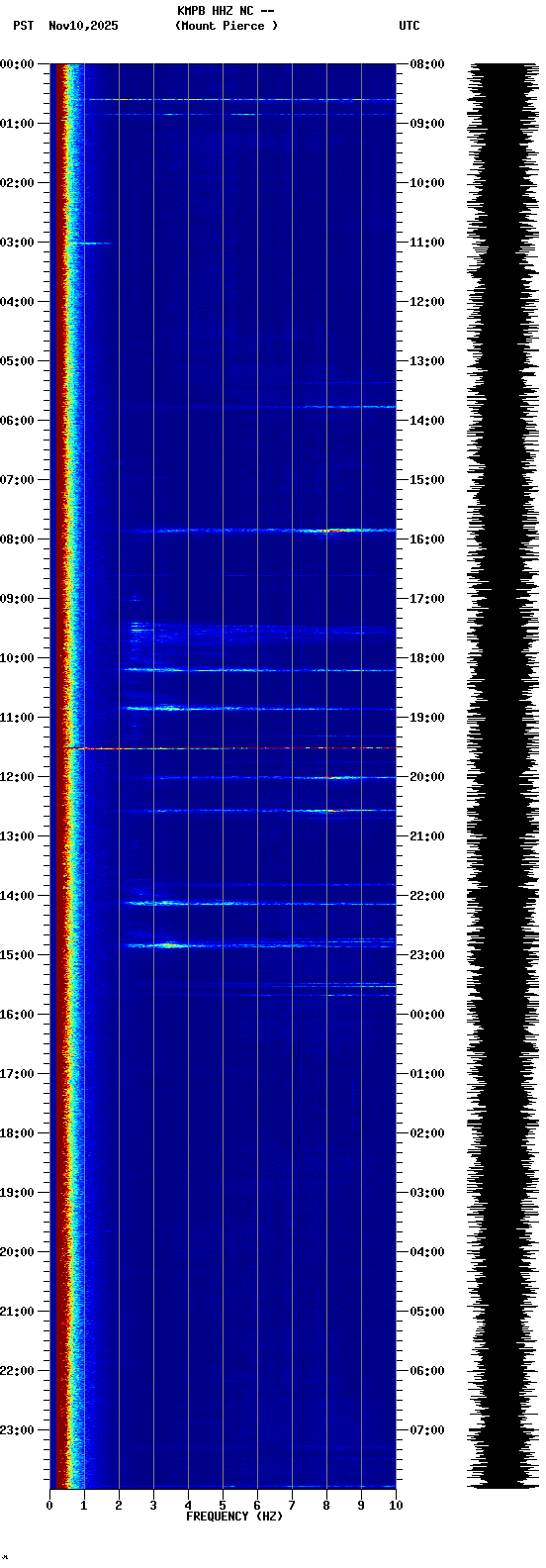
Task: Click the short low-frequency streak at 03:00 PST
Action: pyautogui.click(x=89, y=243)
